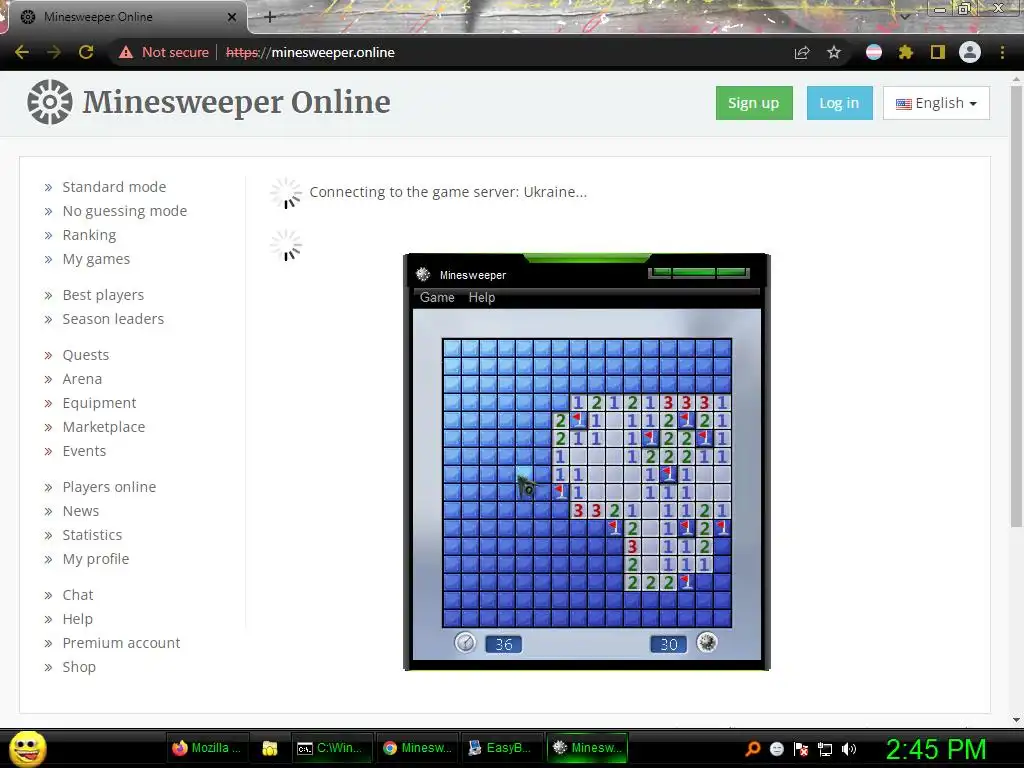The image size is (1024, 768).
Task: Go to the Ranking page
Action: click(89, 235)
